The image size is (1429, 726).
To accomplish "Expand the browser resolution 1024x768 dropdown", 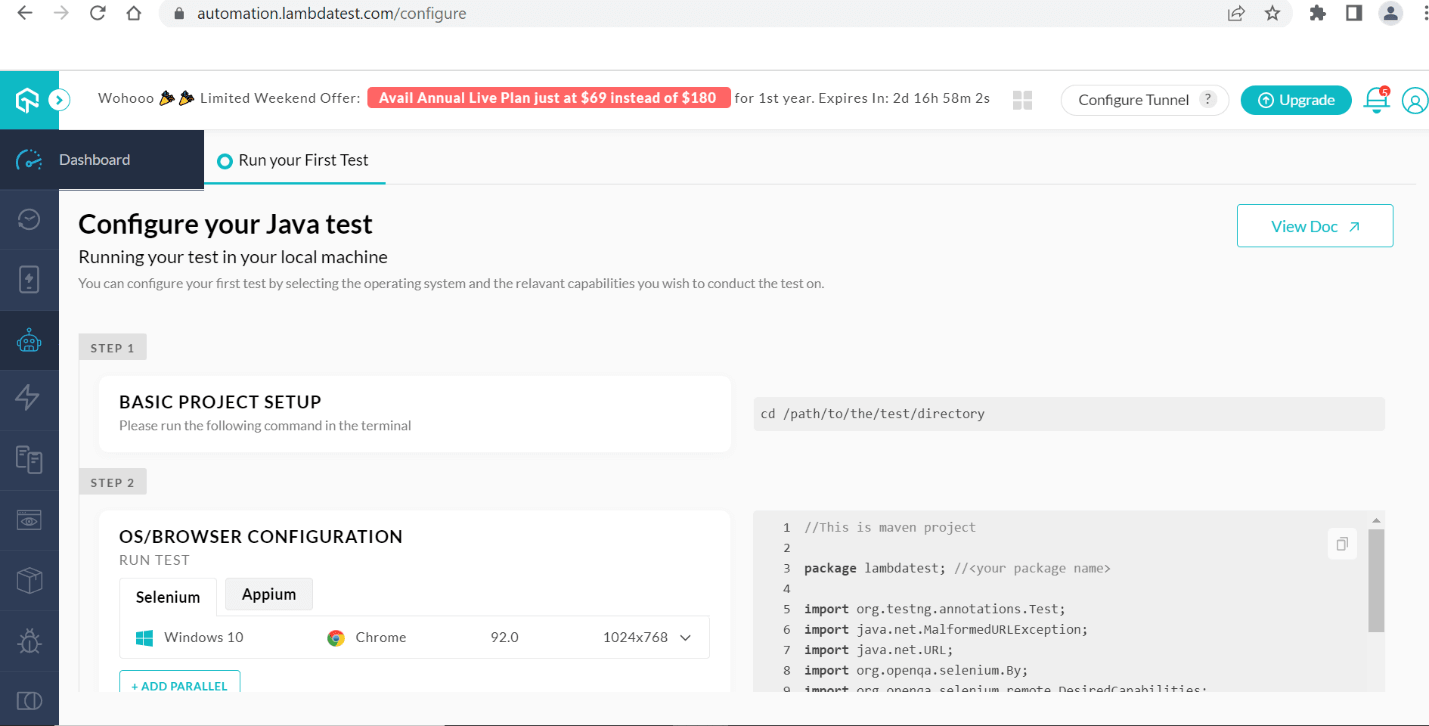I will pos(648,637).
